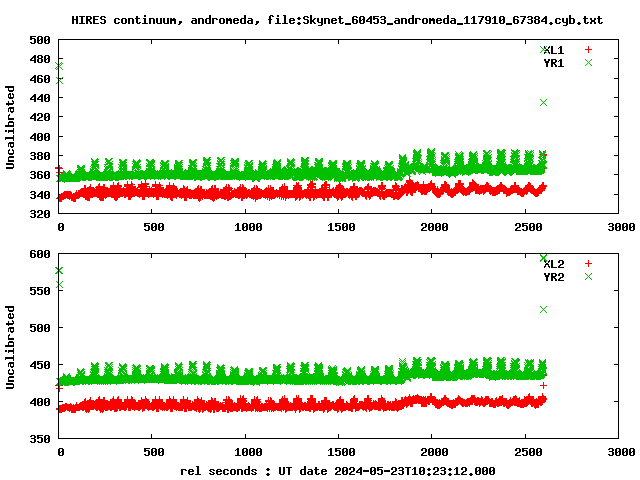Click the green cross marker beside YR2
640x480 pixels.
click(588, 277)
